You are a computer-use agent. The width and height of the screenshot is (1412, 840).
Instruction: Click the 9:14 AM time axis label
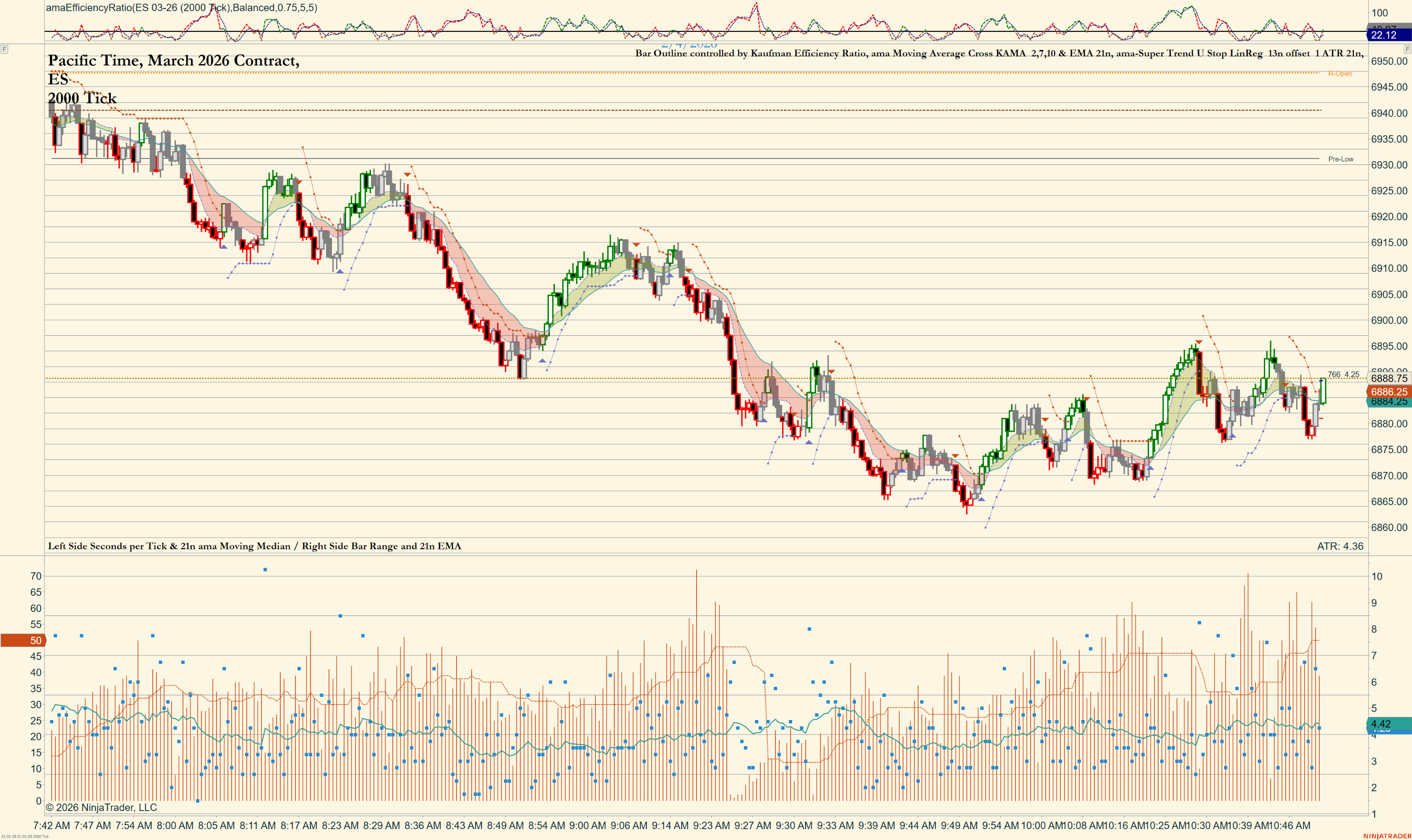tap(670, 825)
